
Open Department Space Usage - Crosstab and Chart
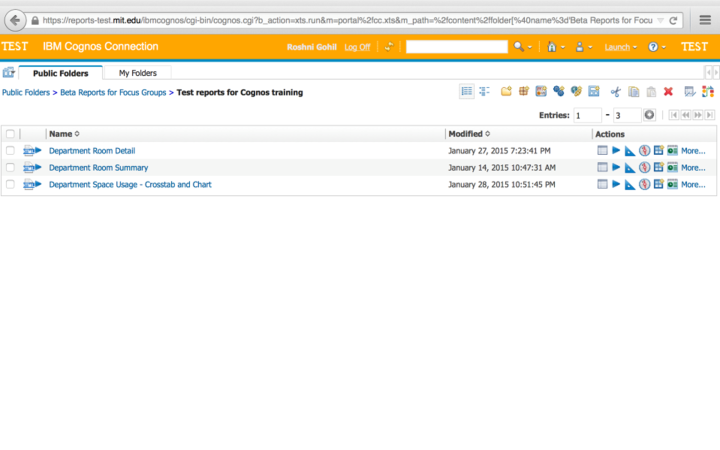click(x=130, y=185)
